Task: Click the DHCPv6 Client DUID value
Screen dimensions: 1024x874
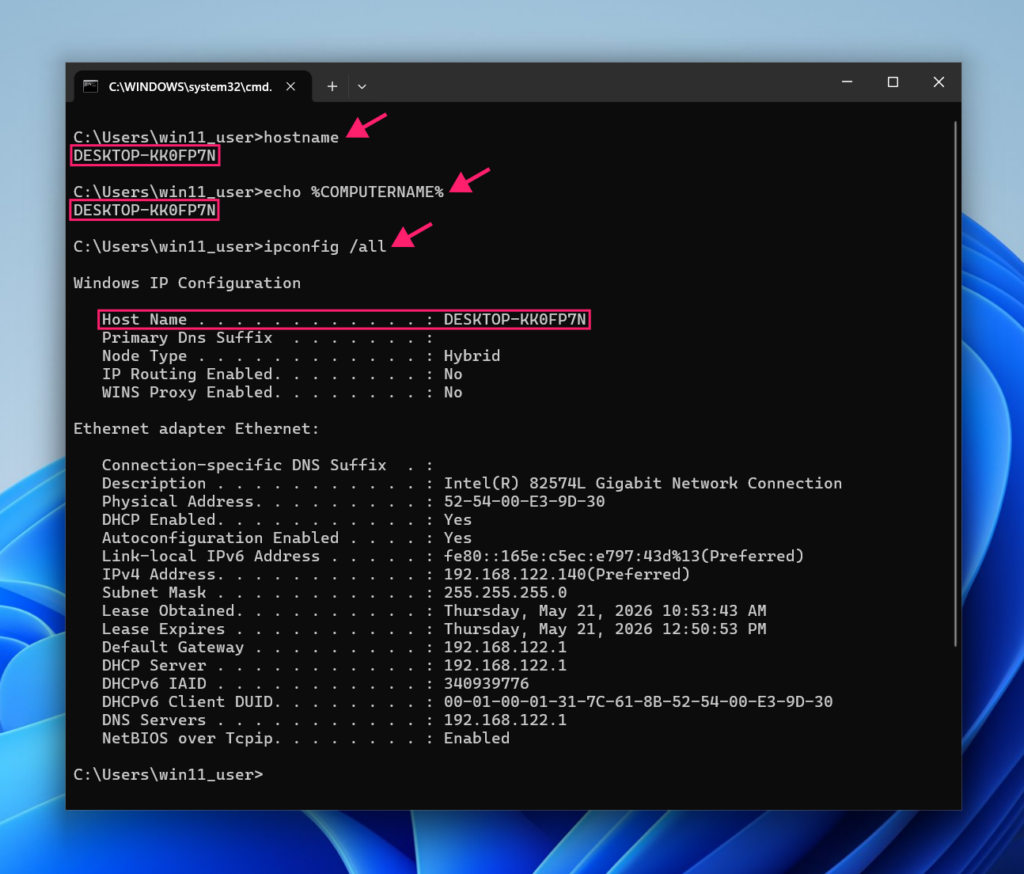Action: coord(638,702)
